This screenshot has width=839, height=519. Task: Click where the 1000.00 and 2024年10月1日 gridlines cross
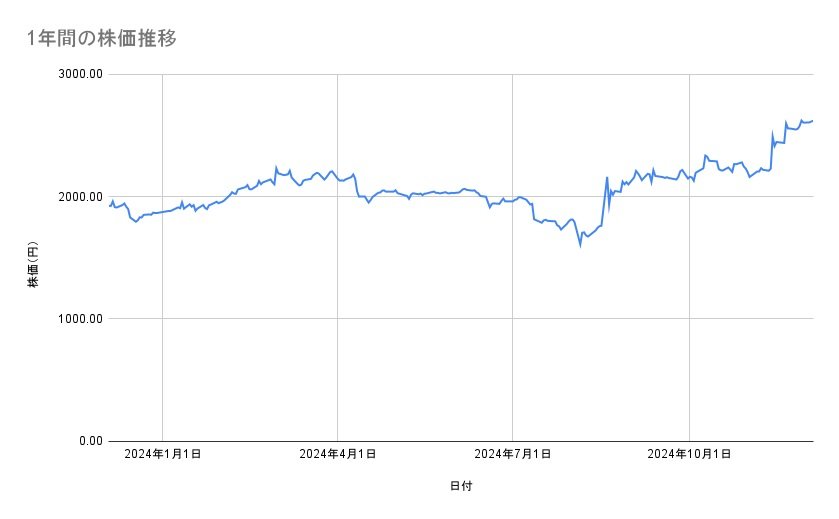click(689, 319)
